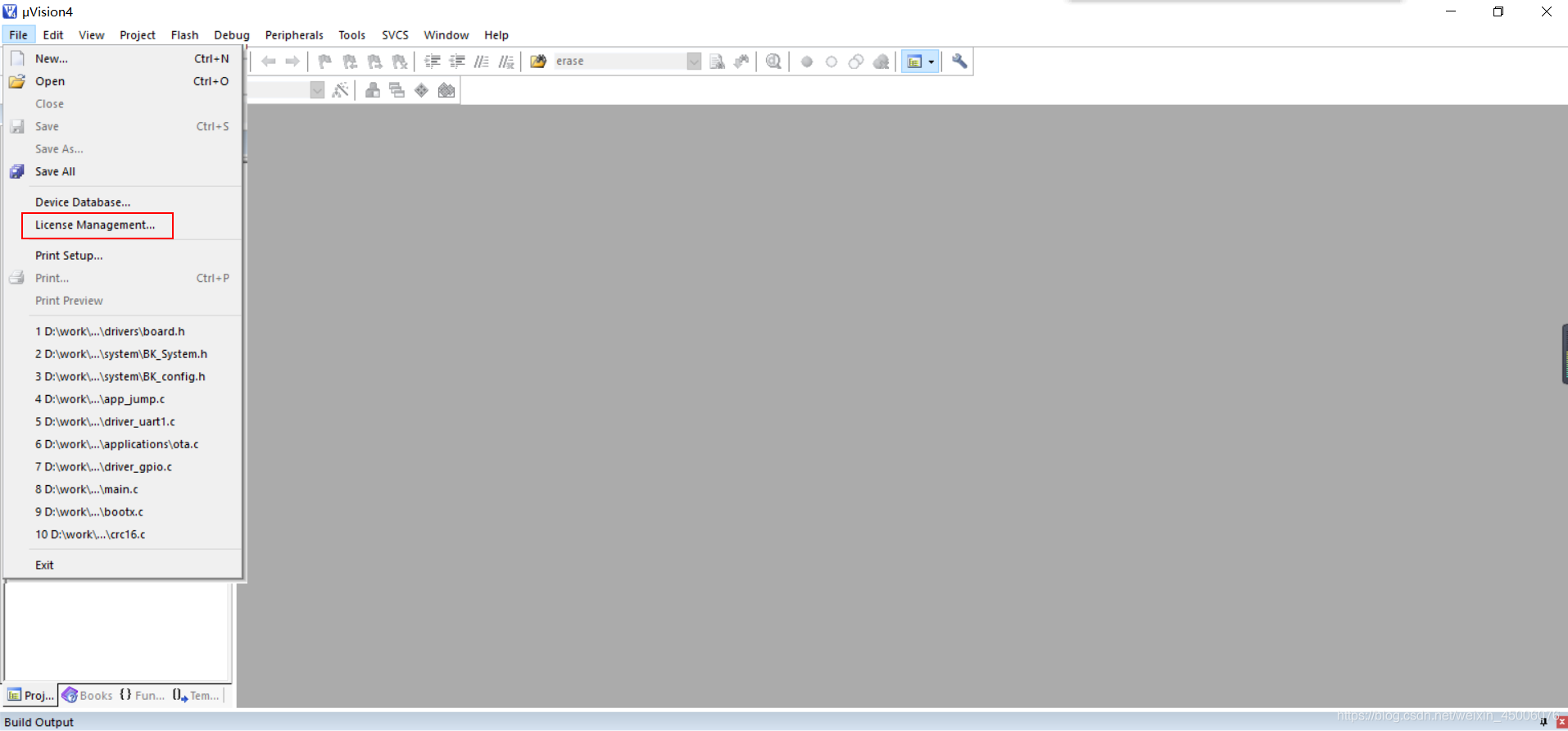Click the Manage Components blocks icon
This screenshot has width=1568, height=731.
373,90
